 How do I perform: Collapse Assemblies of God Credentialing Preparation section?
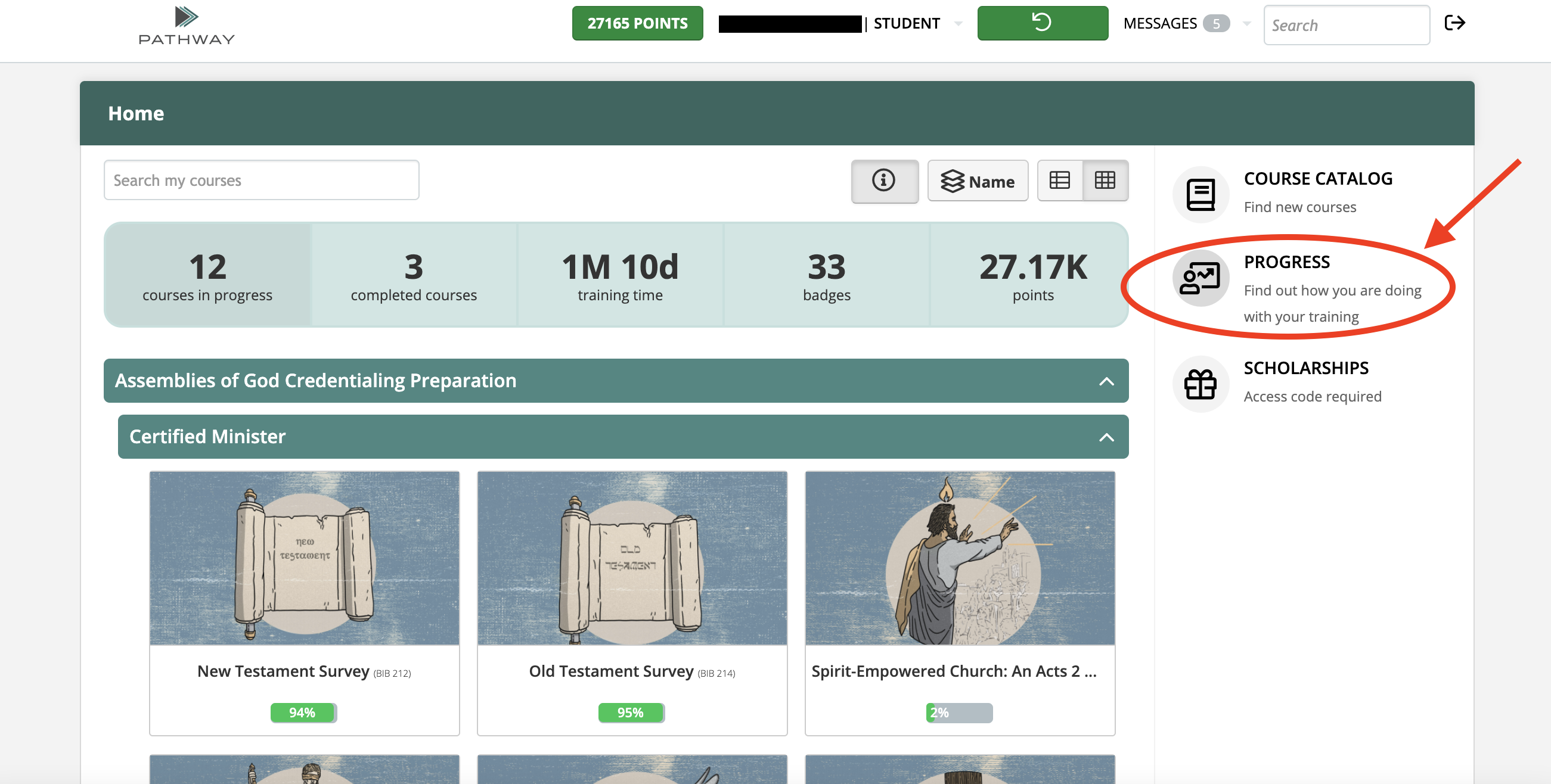pyautogui.click(x=1106, y=381)
